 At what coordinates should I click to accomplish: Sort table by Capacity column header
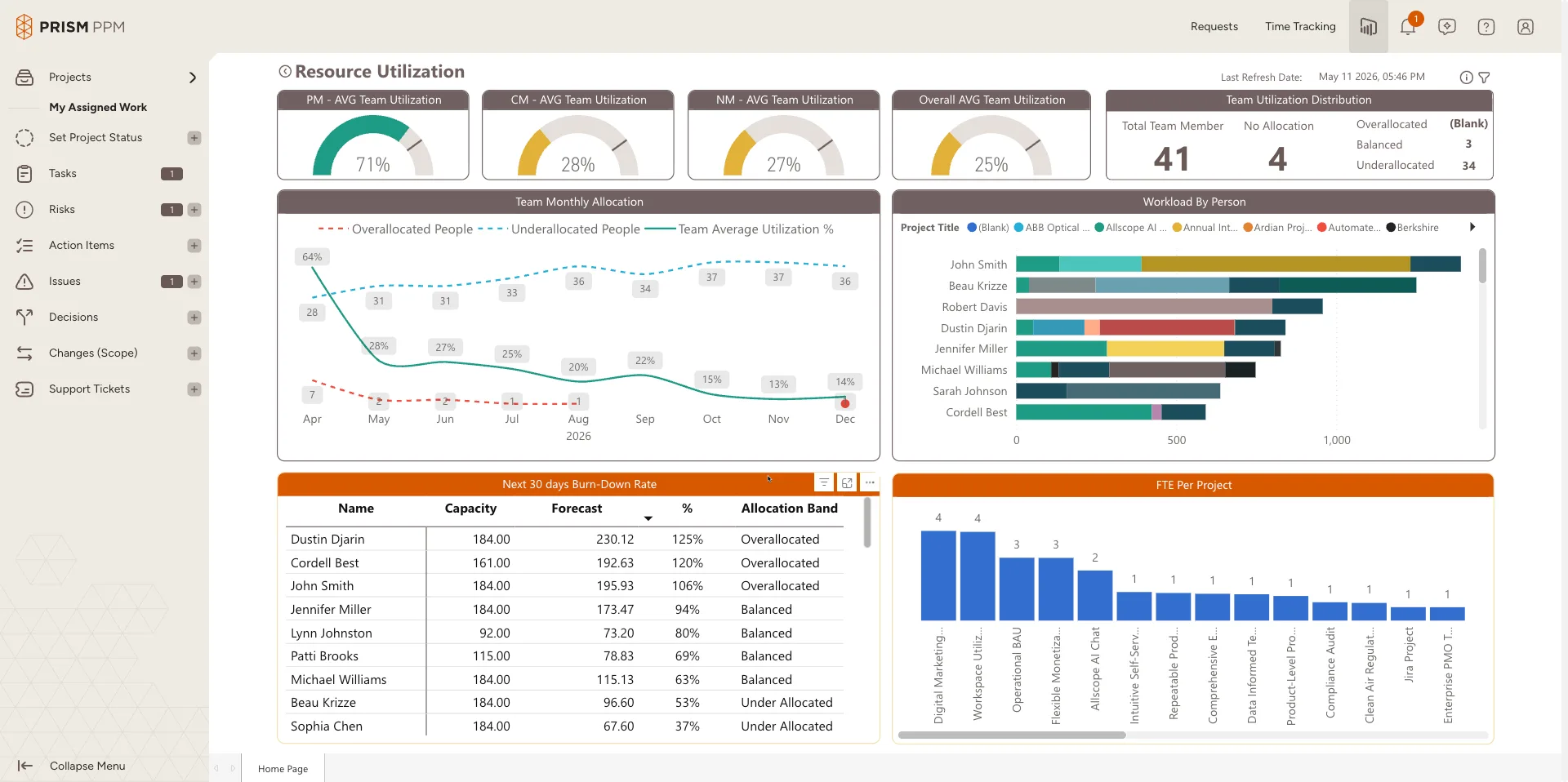470,508
